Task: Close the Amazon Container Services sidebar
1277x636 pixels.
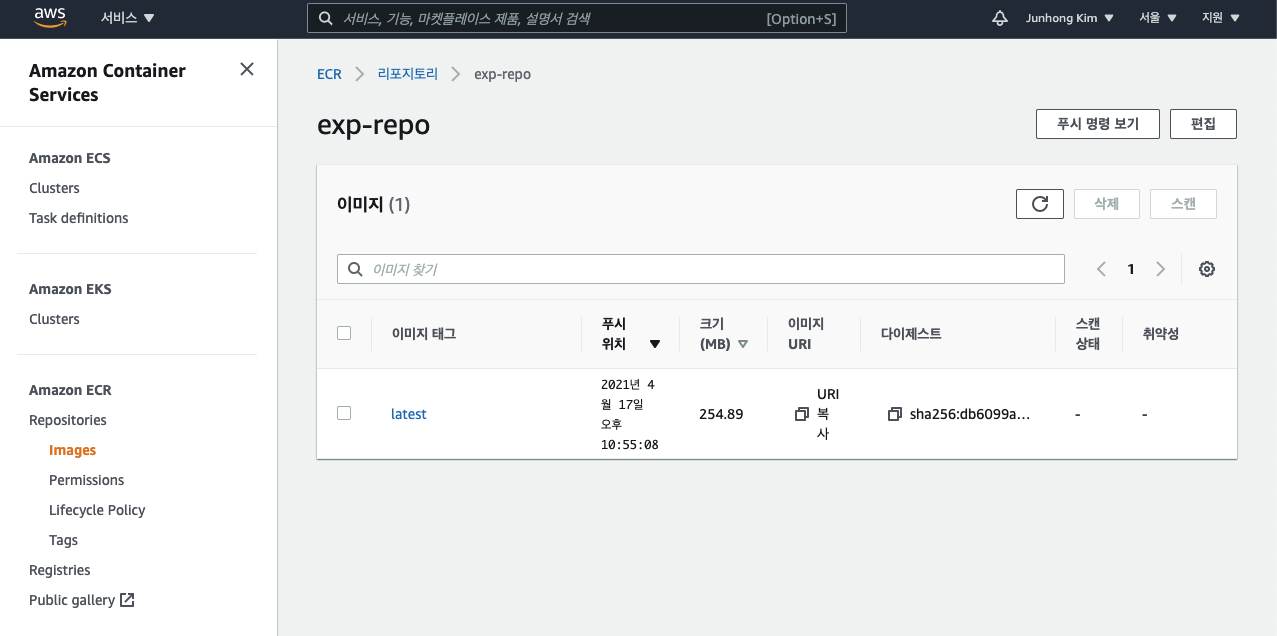Action: (247, 69)
